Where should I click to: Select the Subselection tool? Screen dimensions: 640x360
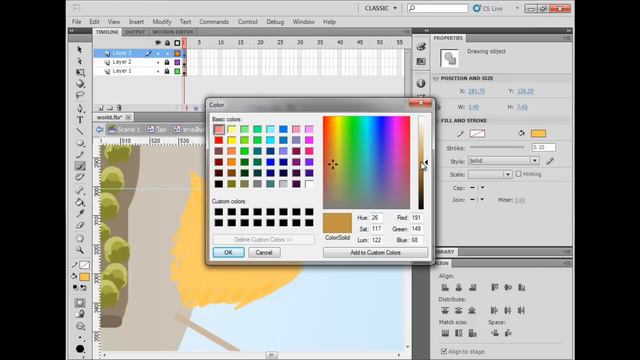click(80, 61)
